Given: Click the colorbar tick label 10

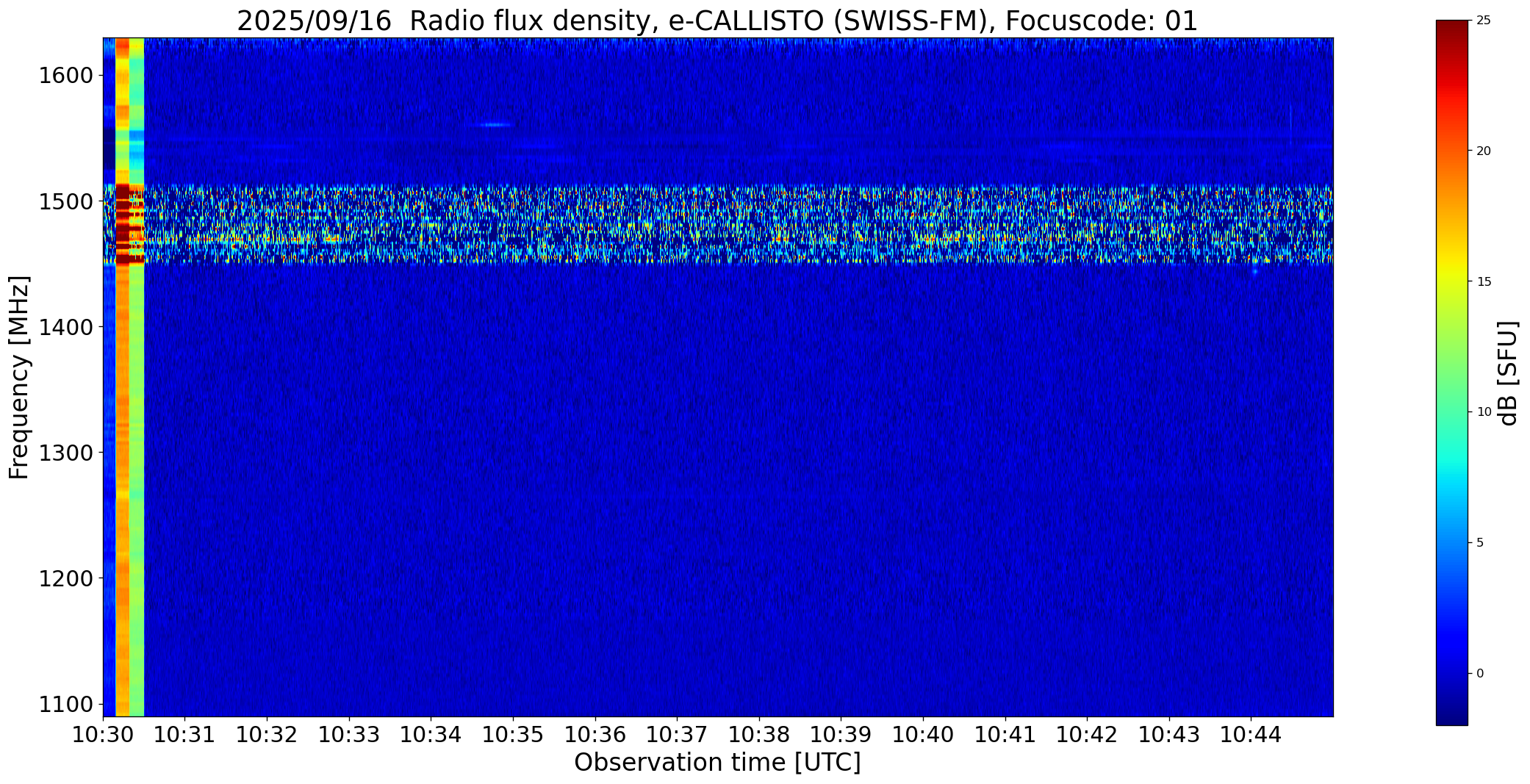Looking at the screenshot, I should 1484,412.
